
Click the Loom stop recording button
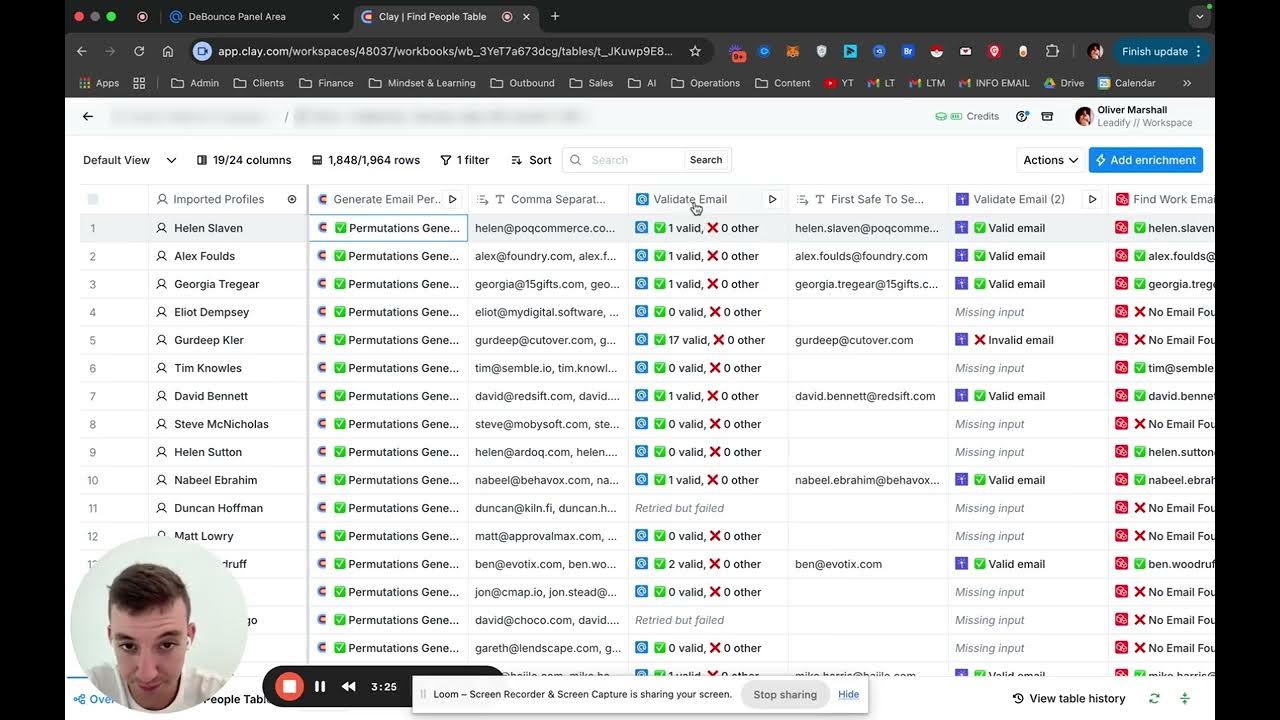[290, 686]
